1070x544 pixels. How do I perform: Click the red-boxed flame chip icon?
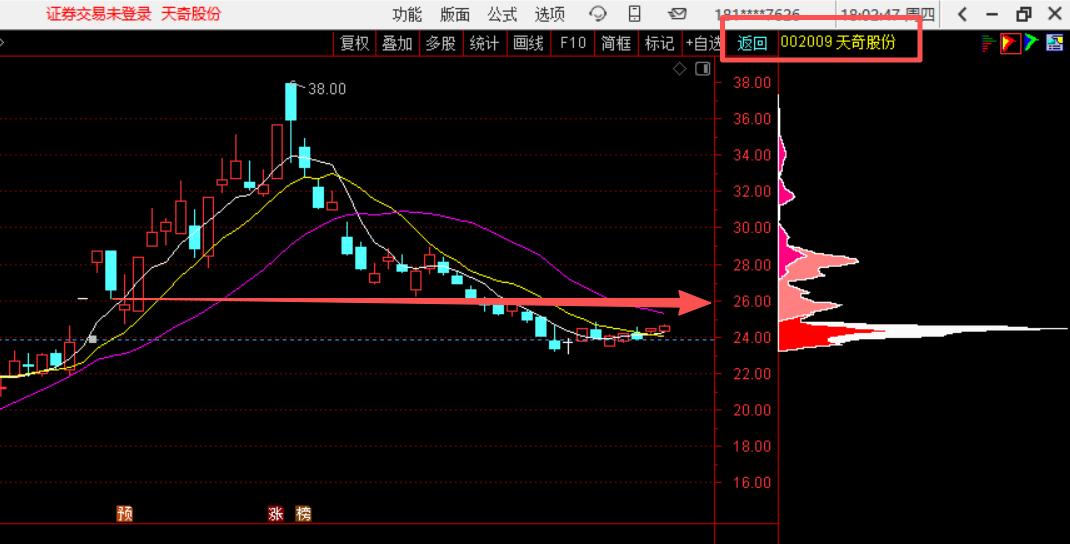click(x=1010, y=43)
